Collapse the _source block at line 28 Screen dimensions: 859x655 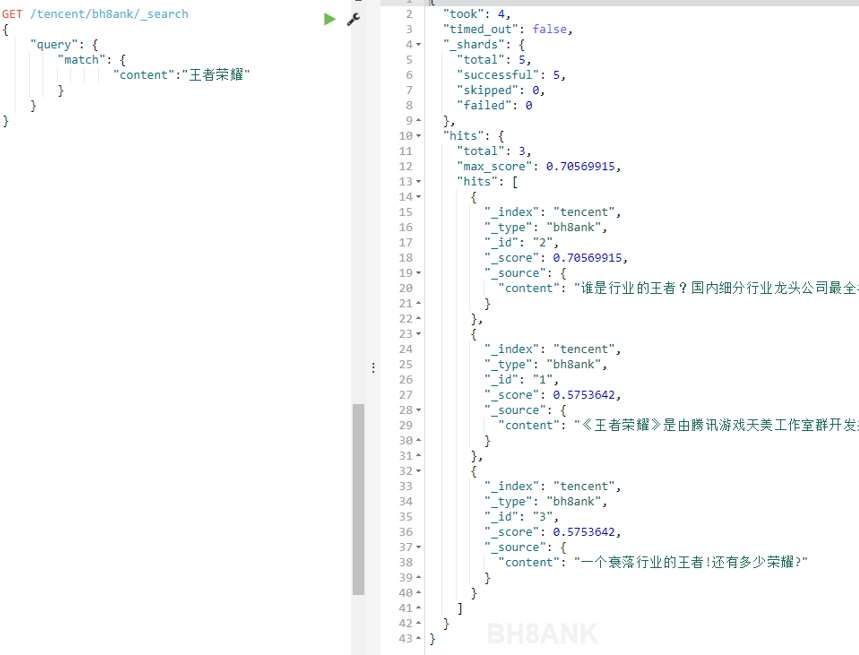(x=419, y=410)
